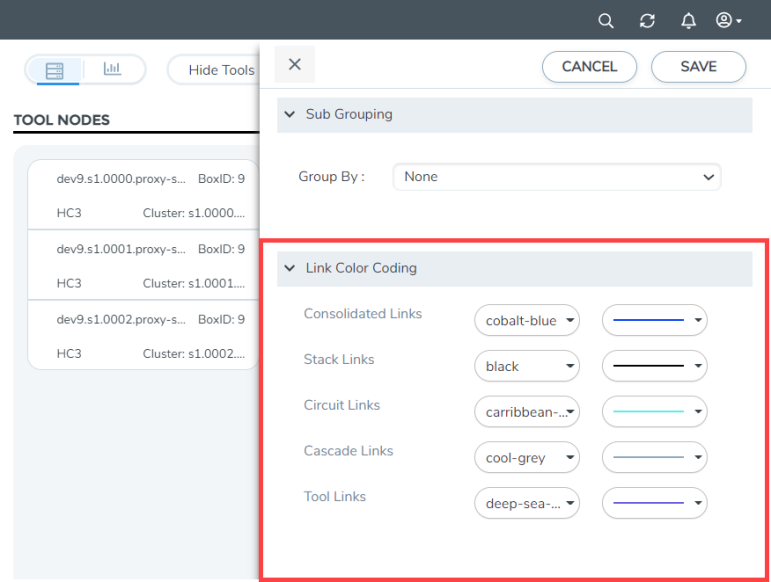Collapse the Link Color Coding section
Screen dimensions: 771x582
(x=290, y=269)
